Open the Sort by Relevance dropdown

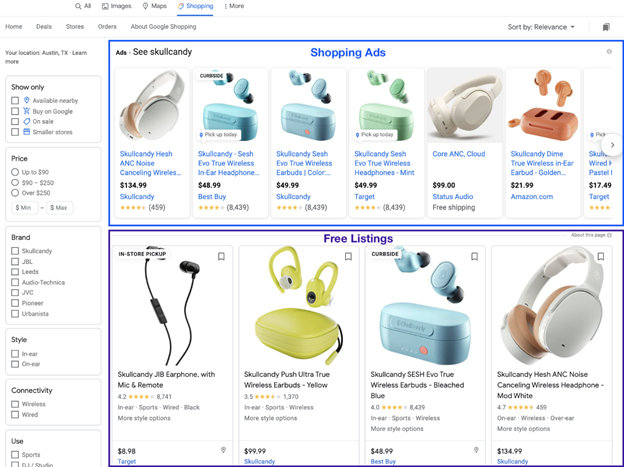(541, 27)
